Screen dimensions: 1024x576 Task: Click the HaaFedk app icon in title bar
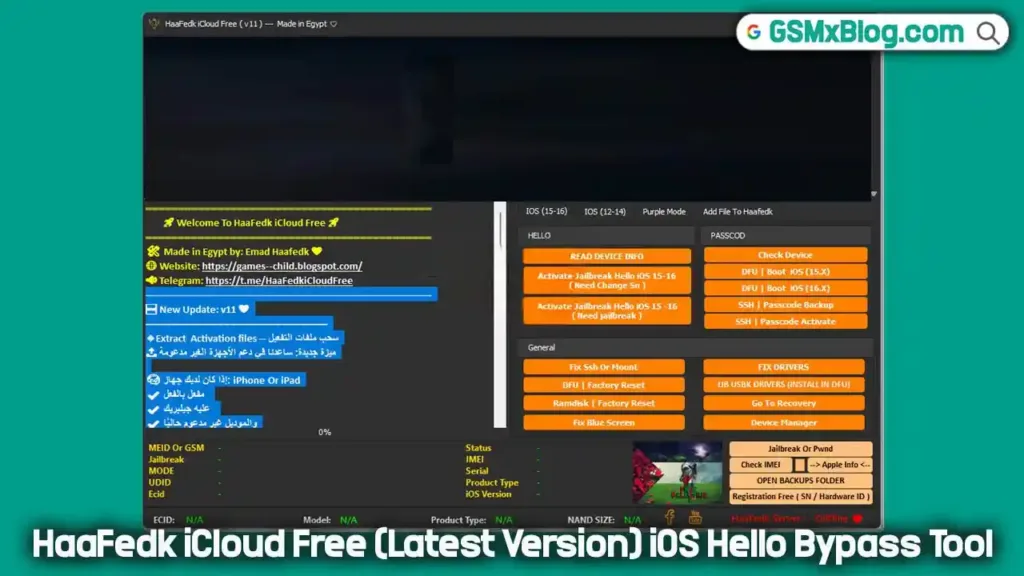click(154, 24)
